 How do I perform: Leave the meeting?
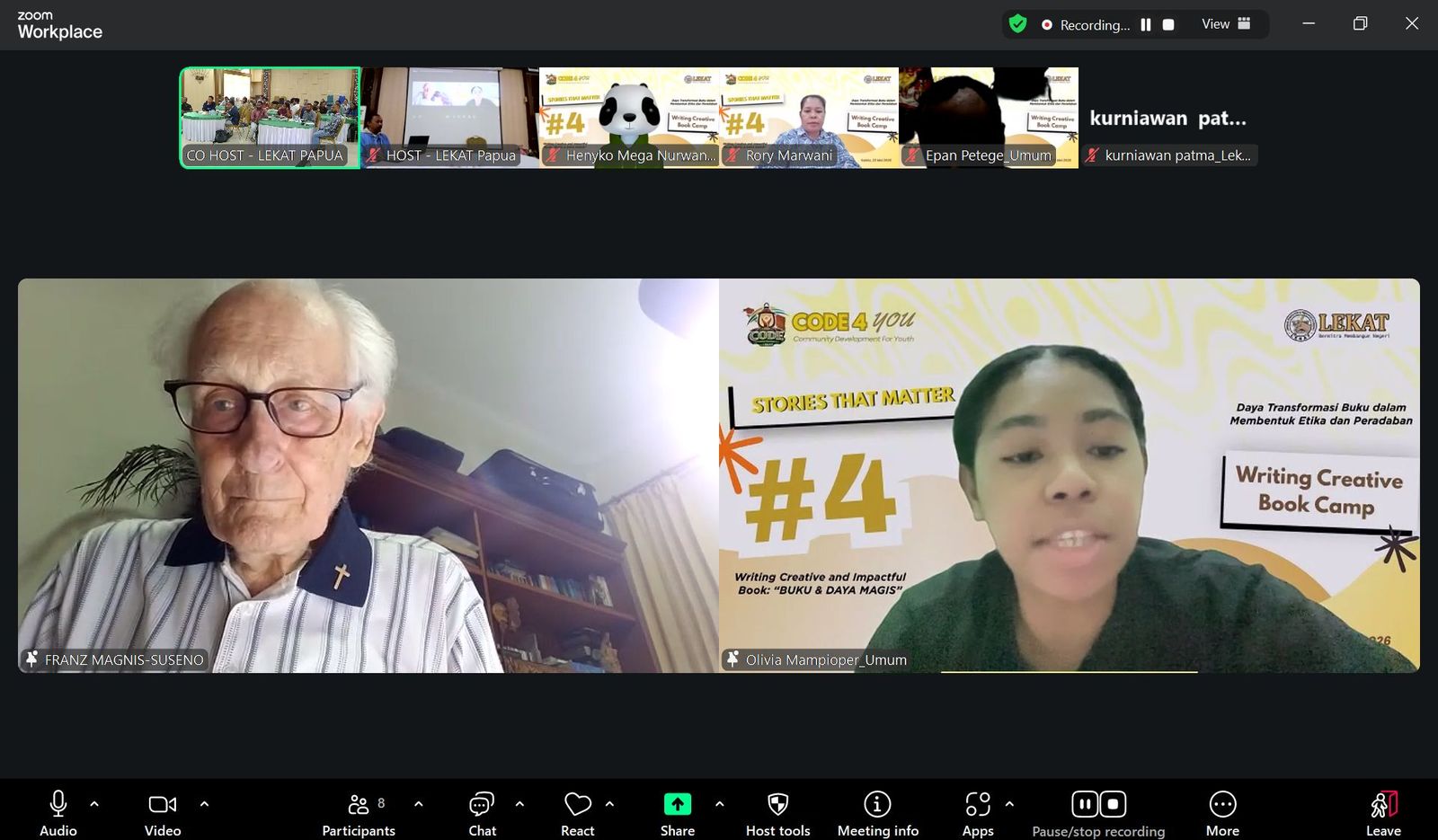tap(1384, 814)
